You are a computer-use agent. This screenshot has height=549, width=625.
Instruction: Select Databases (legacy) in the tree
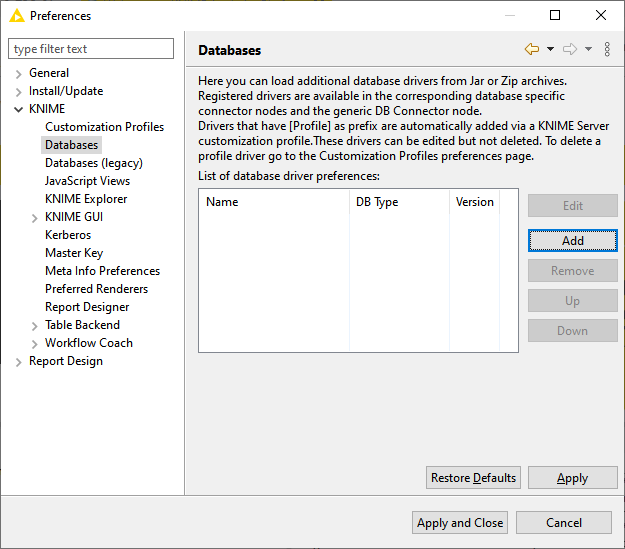click(93, 163)
